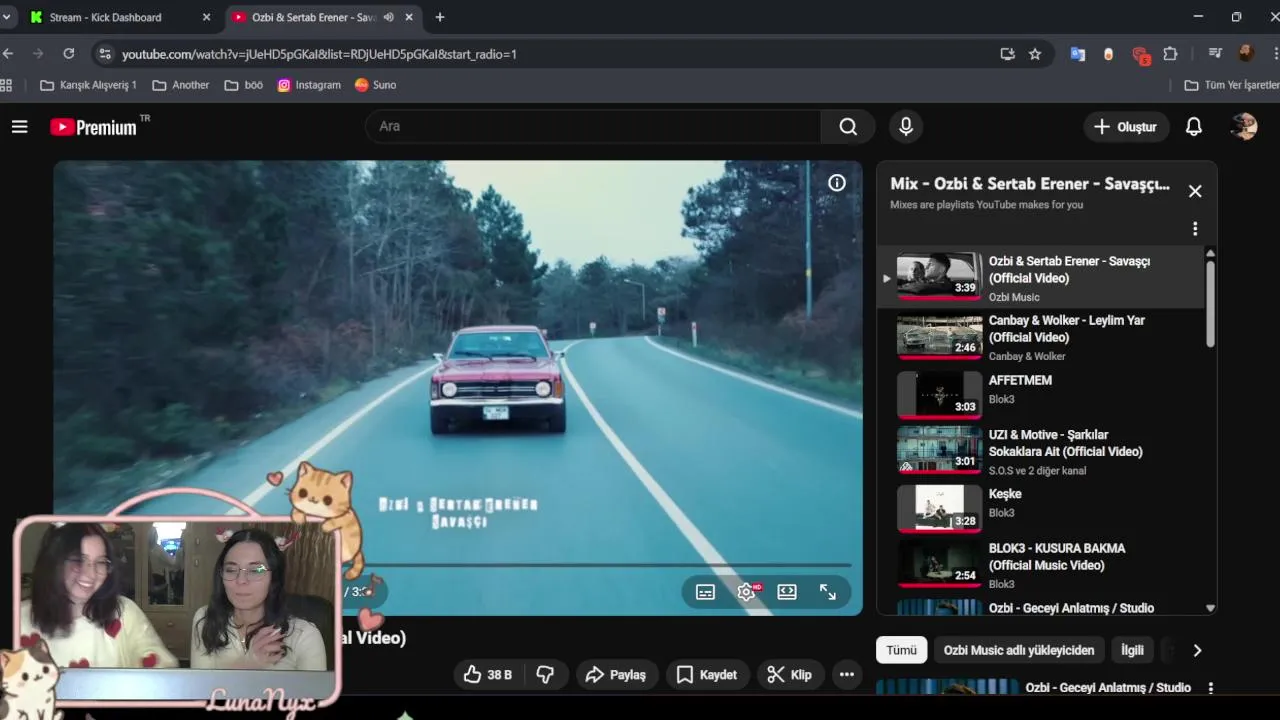Bookmark this page with star icon
This screenshot has width=1280, height=720.
pyautogui.click(x=1035, y=54)
